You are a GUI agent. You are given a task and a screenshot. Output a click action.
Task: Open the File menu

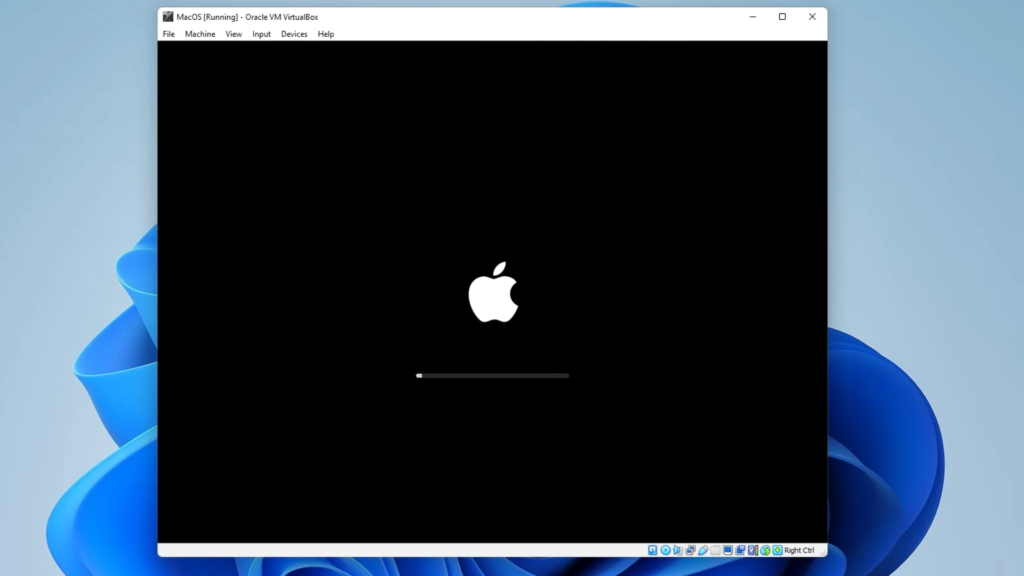pos(168,34)
